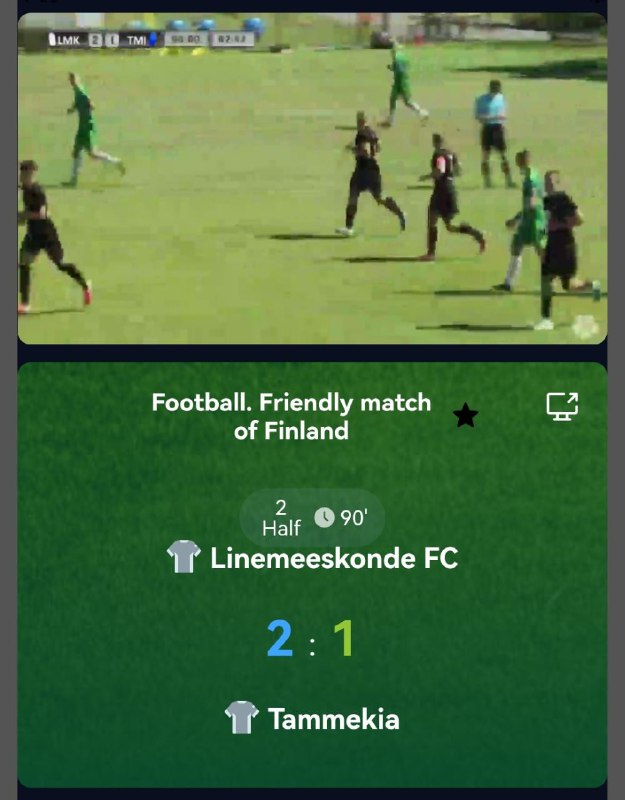Select the Linemeeskonde FC jersey icon
This screenshot has width=625, height=800.
(184, 557)
